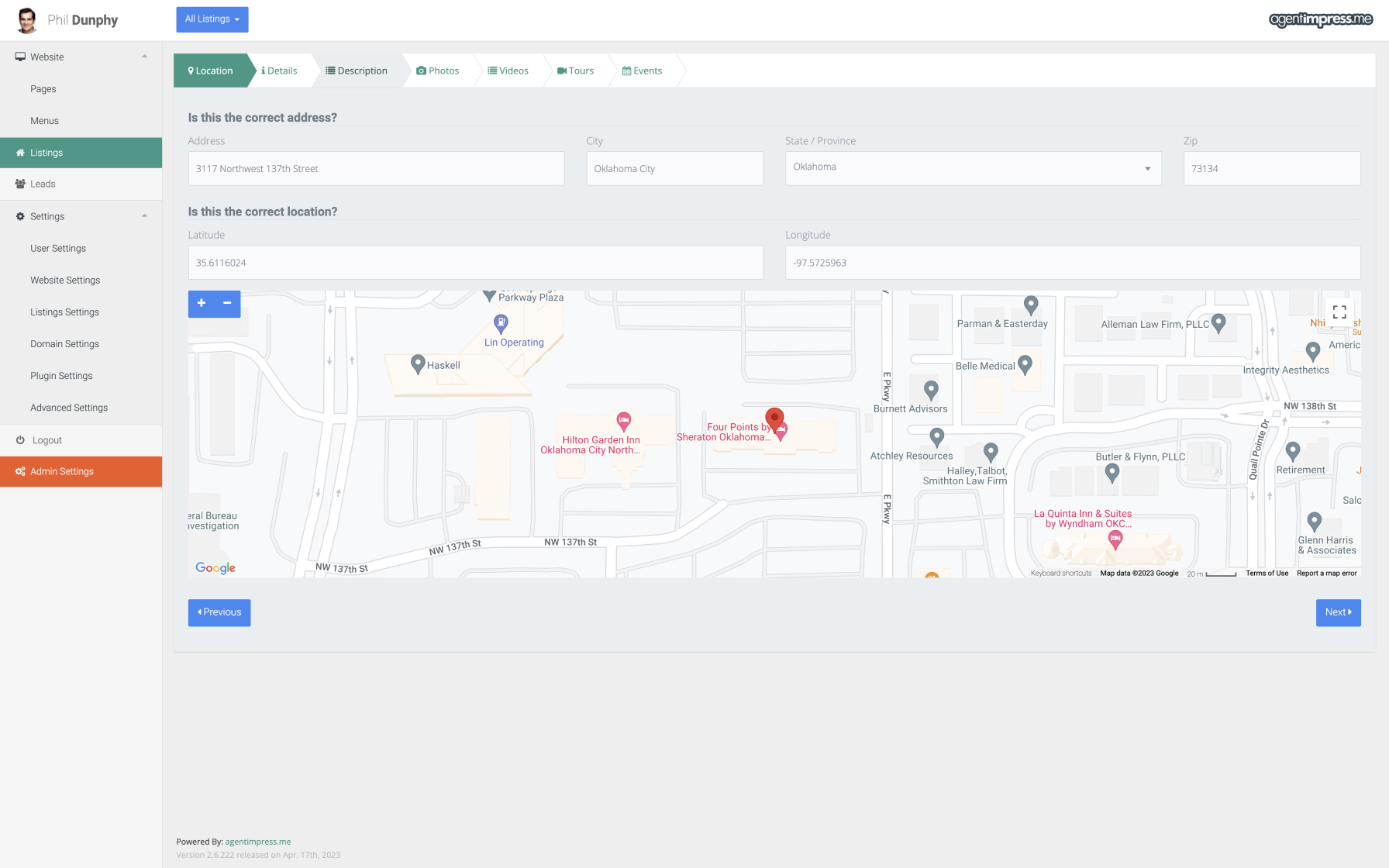
Task: Click the Lin Operating map marker
Action: point(501,322)
